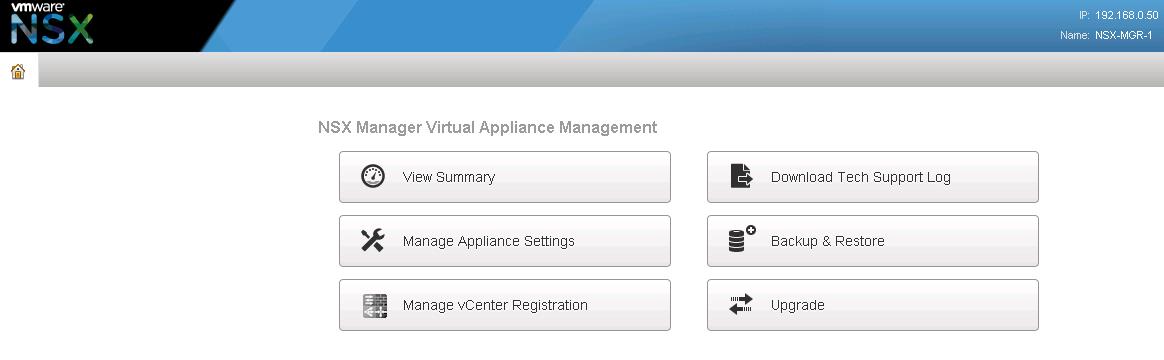Screen dimensions: 1164x360
Task: Open Download Tech Support Log
Action: pos(872,177)
